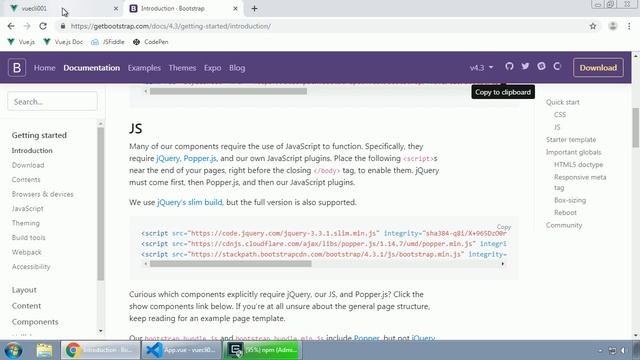Jump to Responsive meta tag section
This screenshot has width=640, height=360.
580,182
